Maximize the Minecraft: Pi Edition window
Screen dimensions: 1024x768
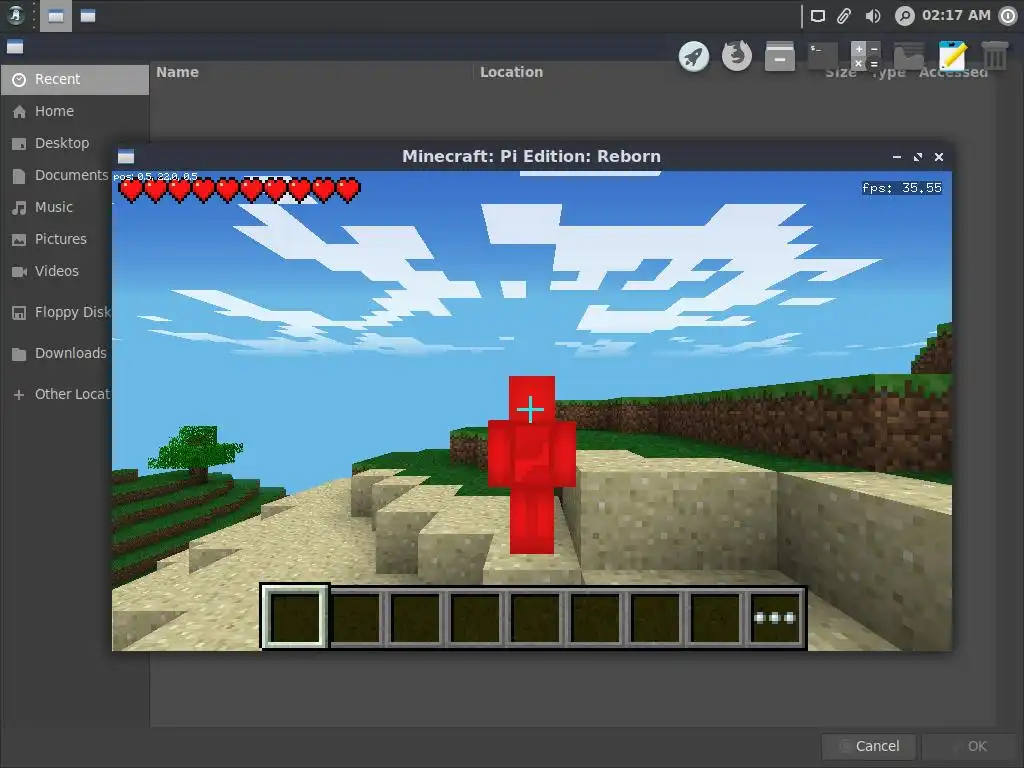(x=918, y=157)
